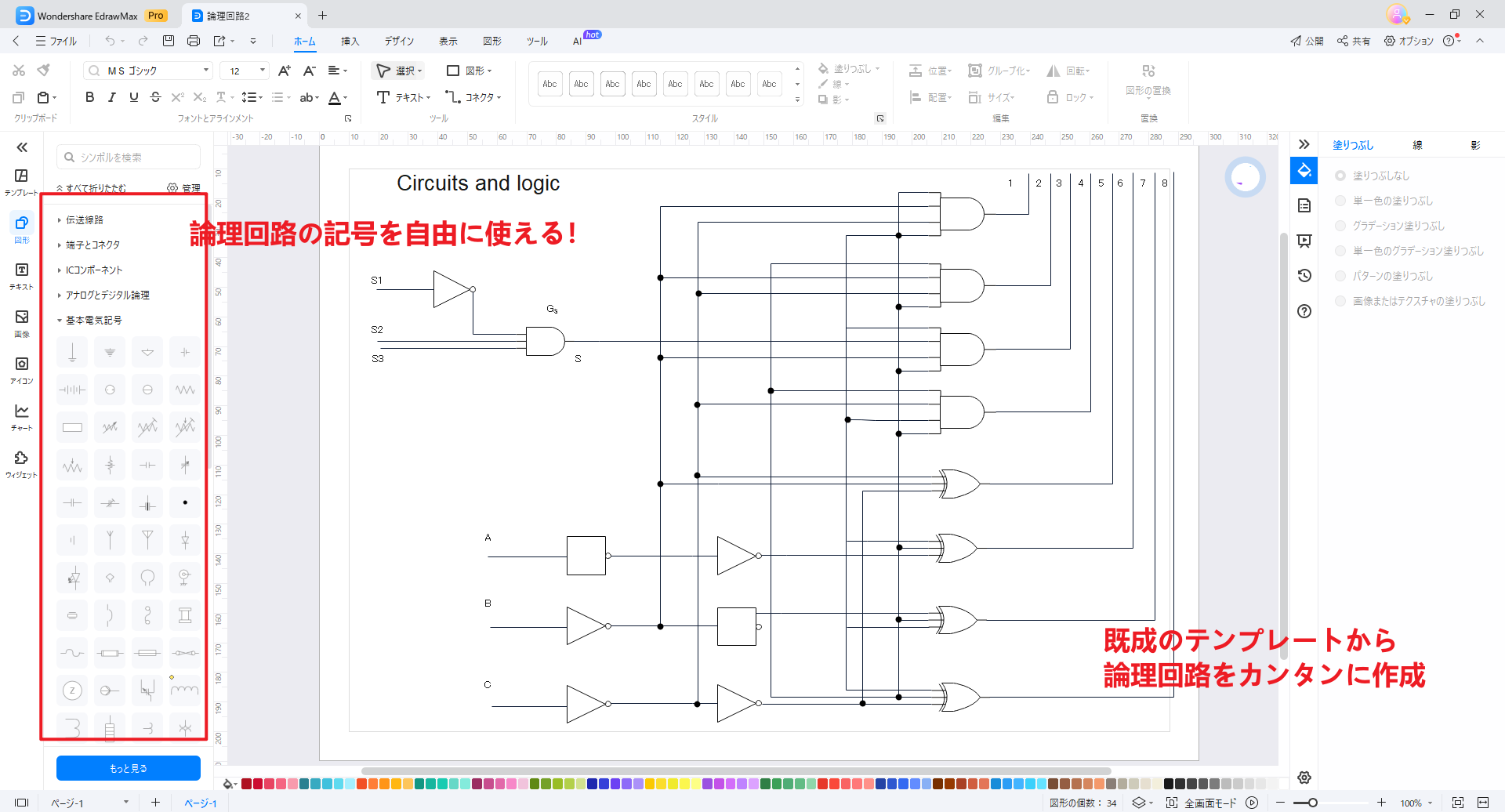Select 画像またはテクスチャの塗りつぶし option
The height and width of the screenshot is (812, 1505).
coord(1340,301)
